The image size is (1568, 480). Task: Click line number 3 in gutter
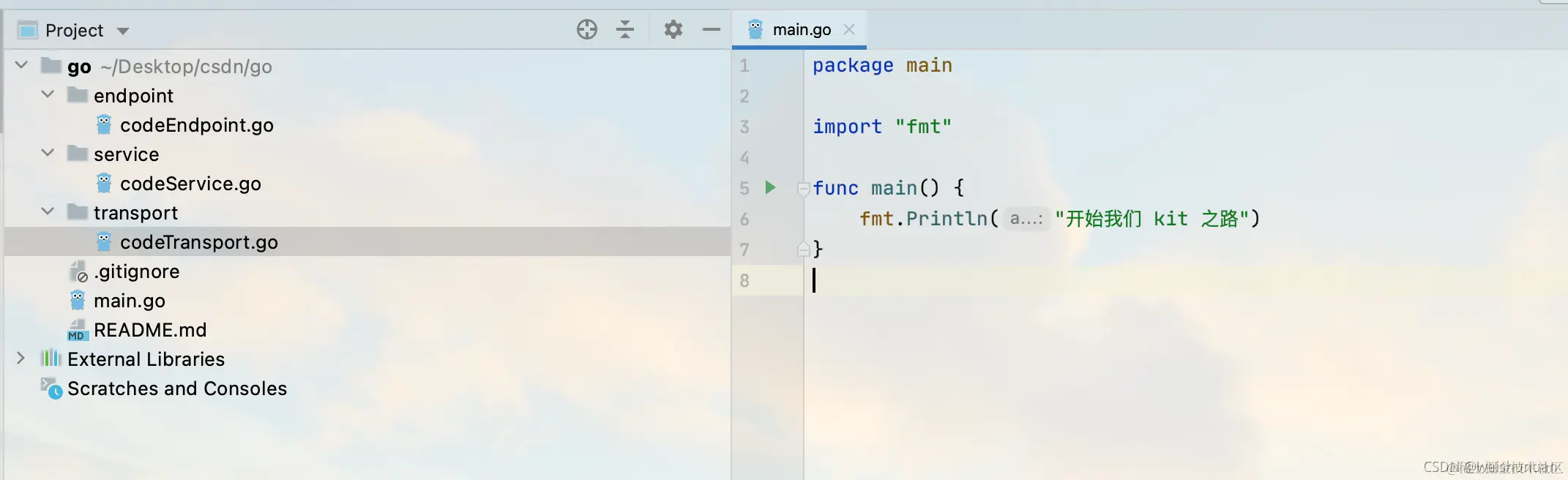click(744, 127)
